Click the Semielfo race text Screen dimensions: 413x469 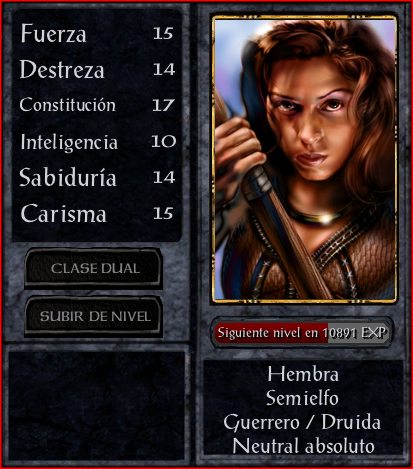[x=302, y=398]
